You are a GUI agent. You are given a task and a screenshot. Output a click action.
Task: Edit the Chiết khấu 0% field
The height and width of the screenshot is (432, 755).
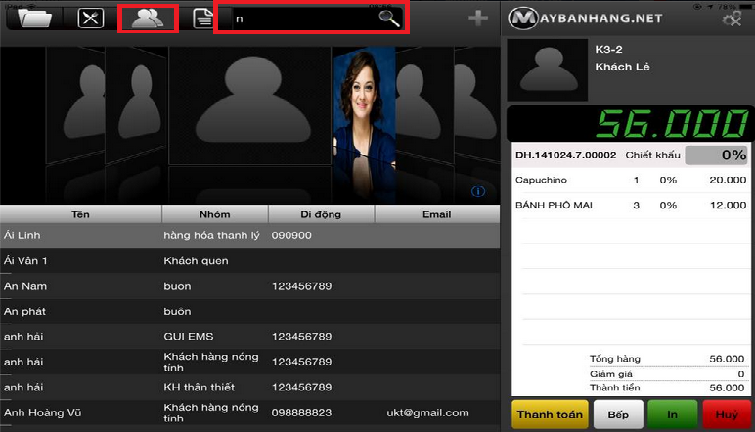[x=716, y=155]
